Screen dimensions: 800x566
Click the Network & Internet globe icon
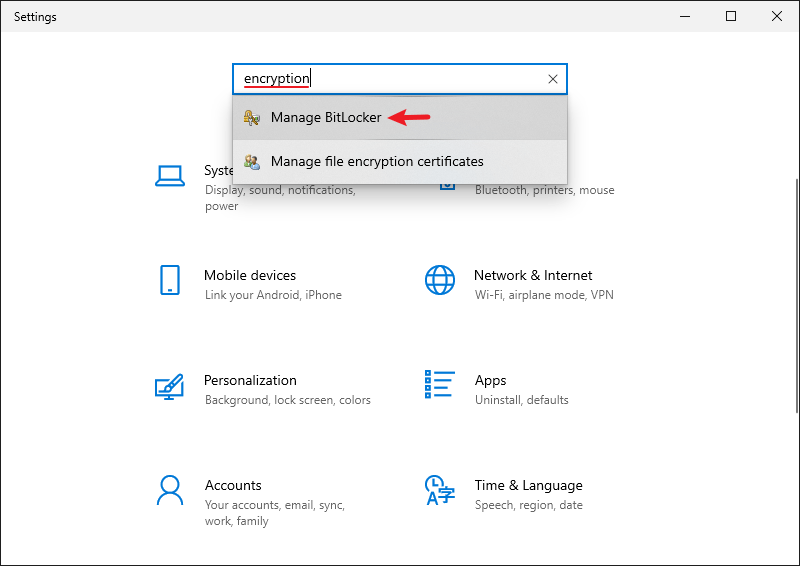tap(440, 280)
